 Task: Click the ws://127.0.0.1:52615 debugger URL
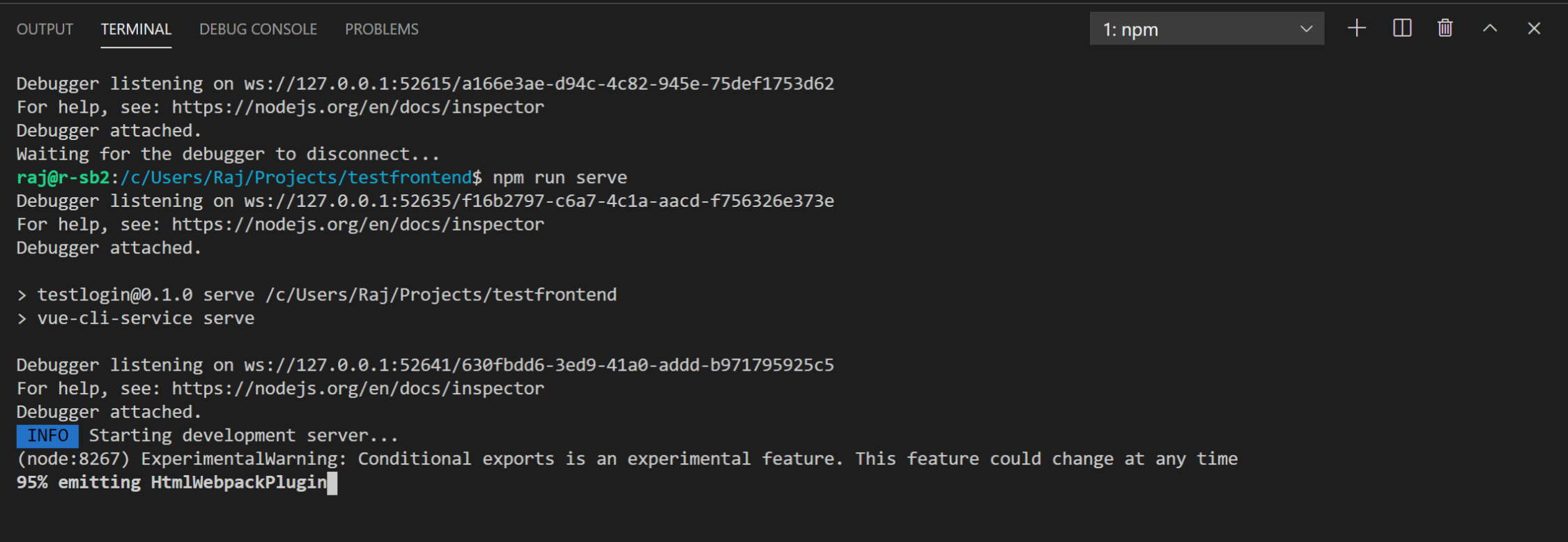point(539,84)
